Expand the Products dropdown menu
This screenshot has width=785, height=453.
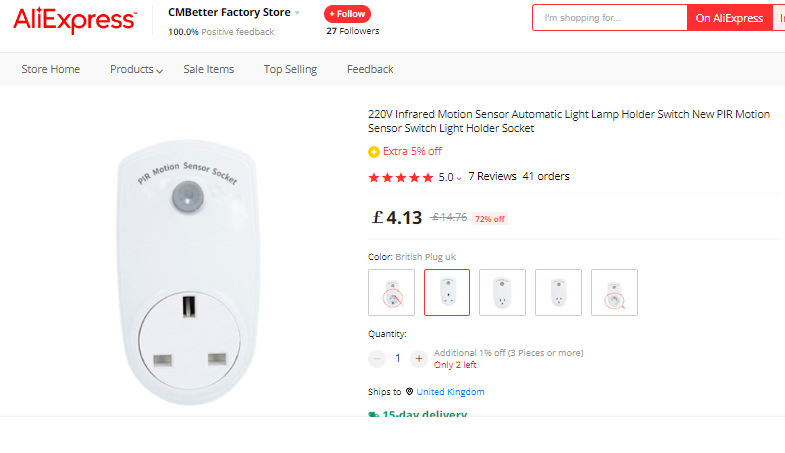tap(137, 69)
